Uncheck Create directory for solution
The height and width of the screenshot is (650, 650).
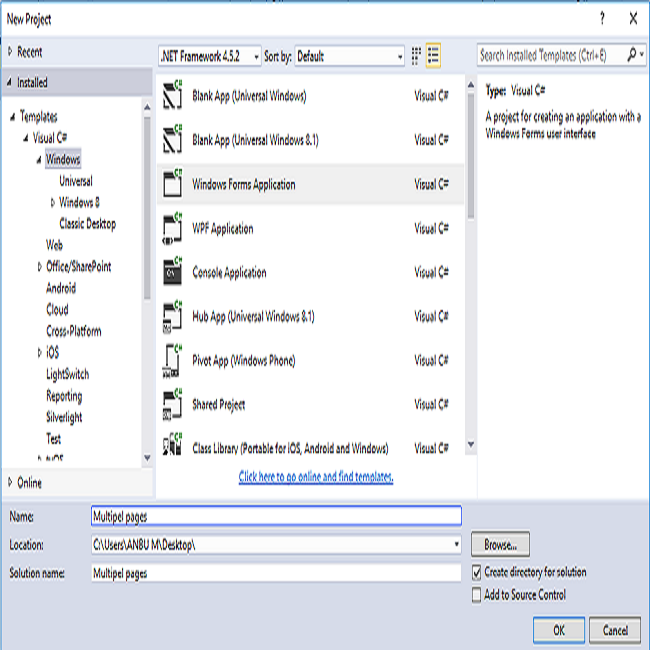coord(477,573)
